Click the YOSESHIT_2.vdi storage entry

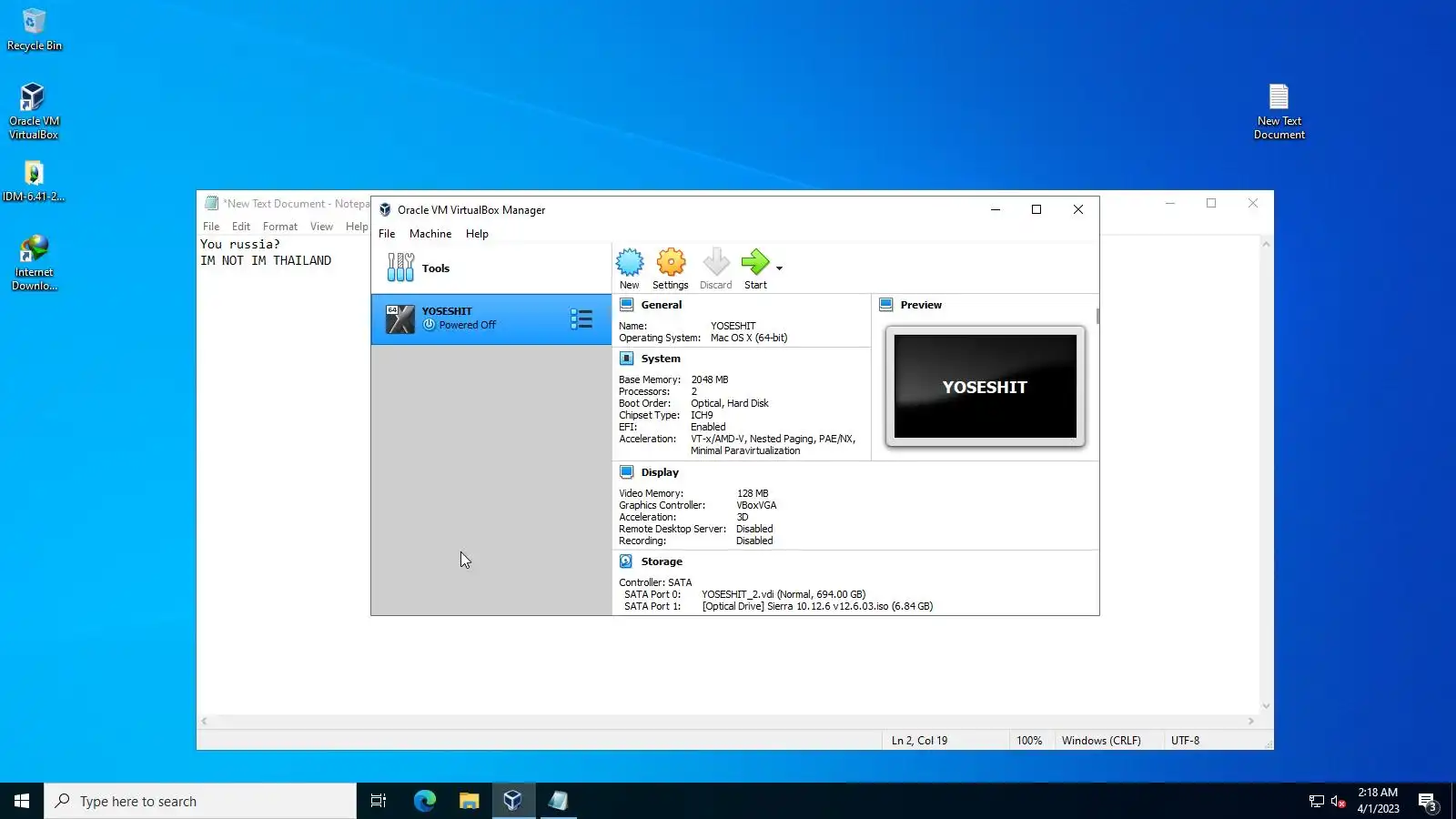(x=784, y=594)
